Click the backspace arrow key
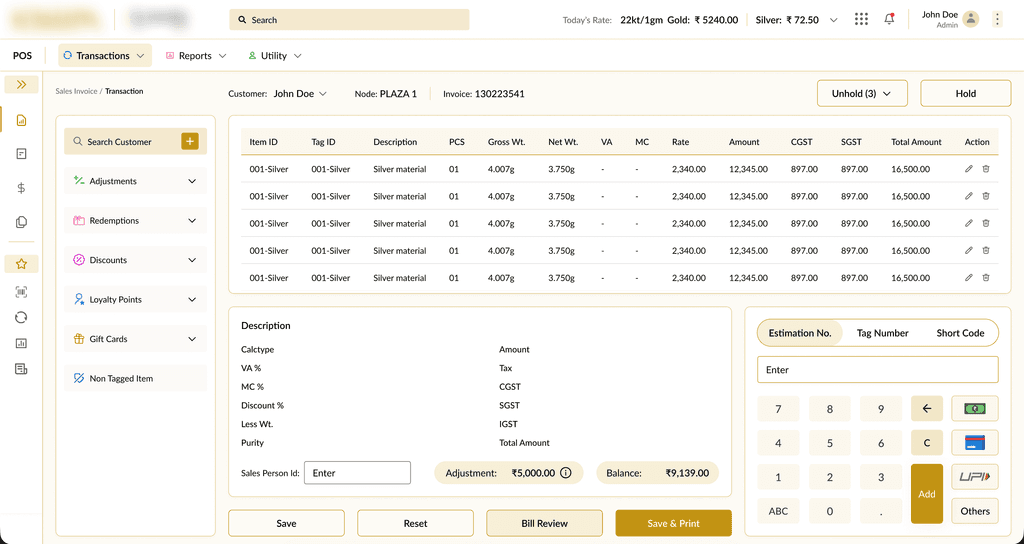 pyautogui.click(x=927, y=409)
